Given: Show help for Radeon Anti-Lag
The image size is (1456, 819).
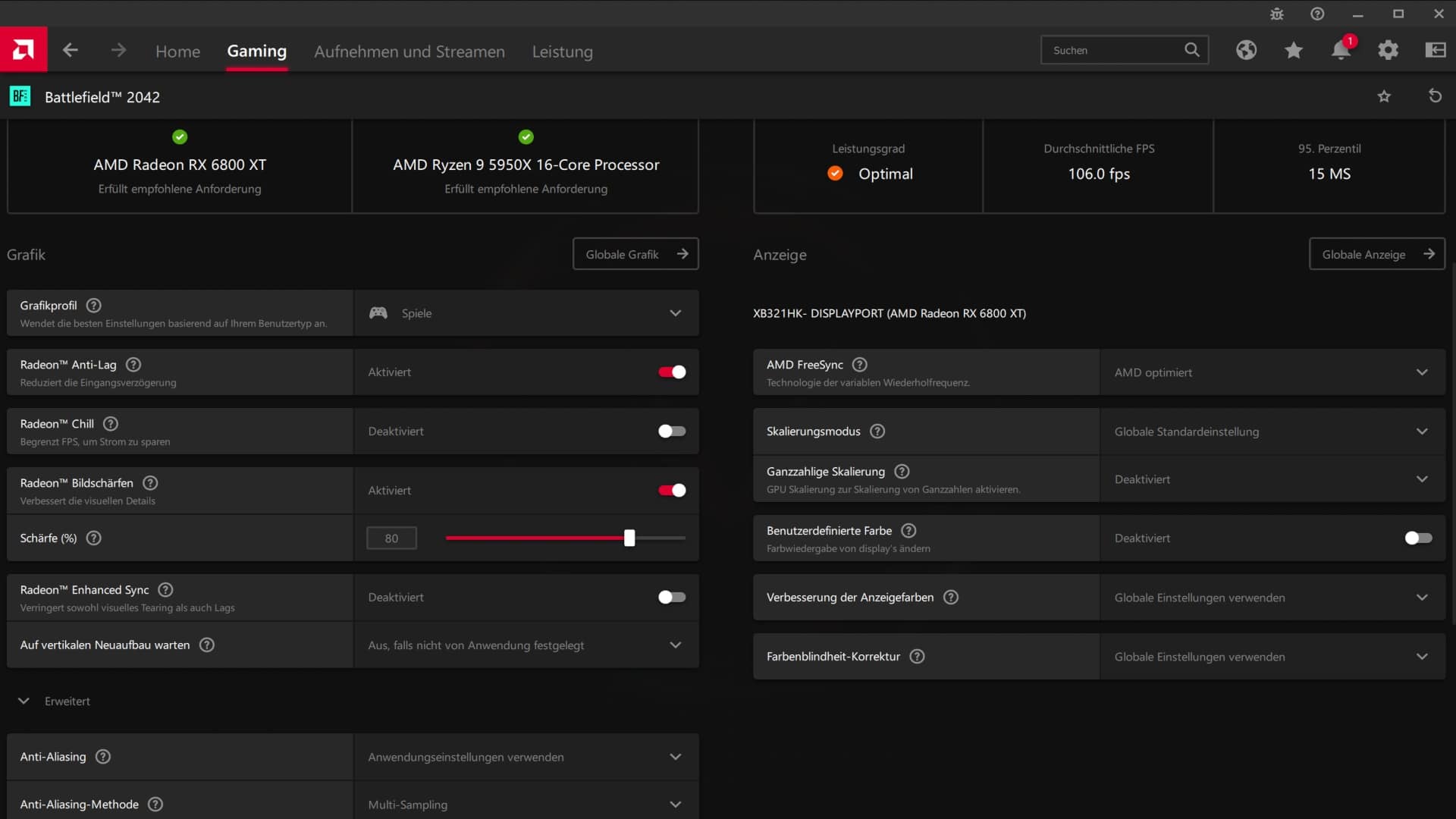Looking at the screenshot, I should [133, 364].
